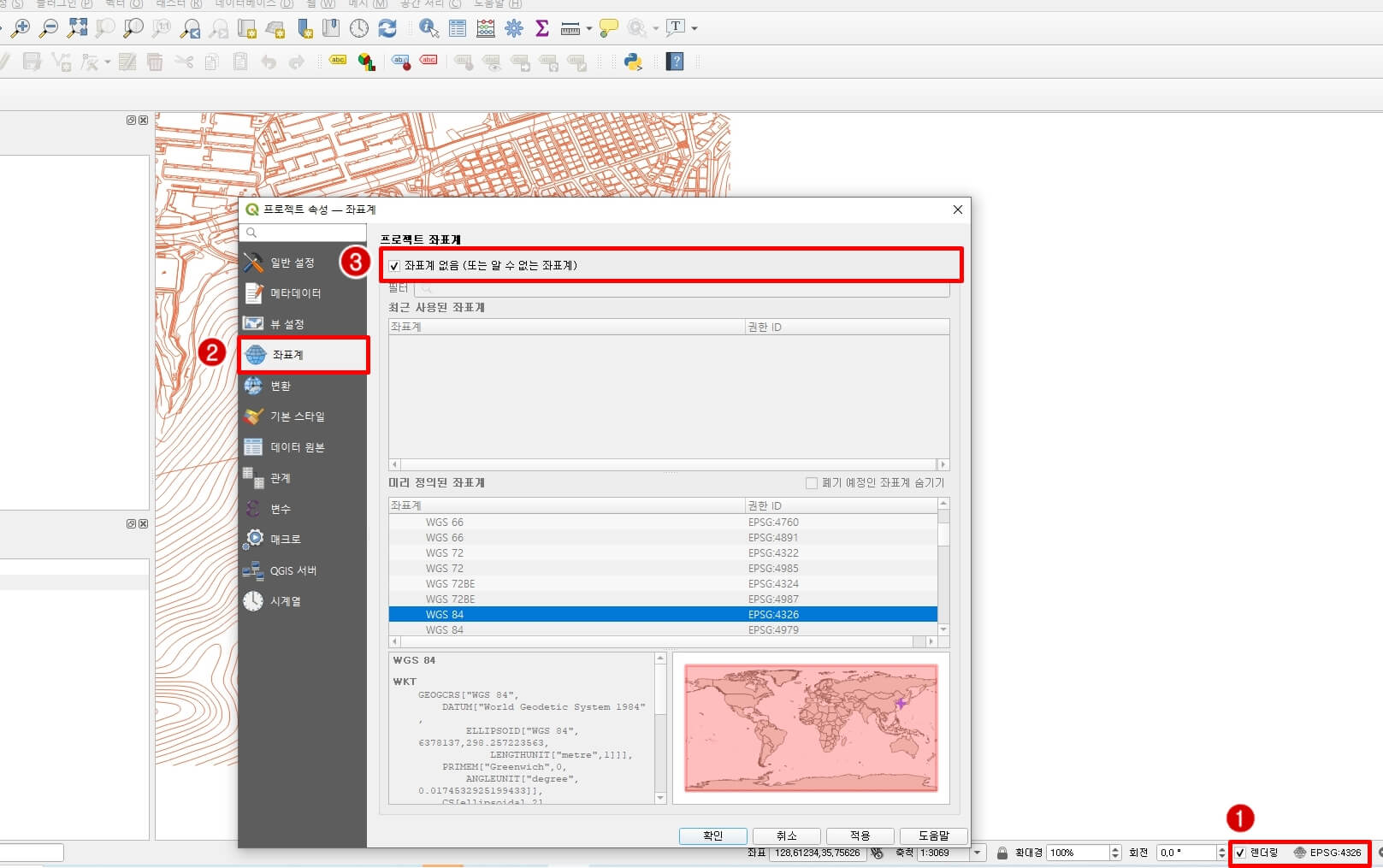Click the Zoom to Native Resolution 1:1 icon
Viewport: 1383px width, 868px height.
[x=162, y=28]
